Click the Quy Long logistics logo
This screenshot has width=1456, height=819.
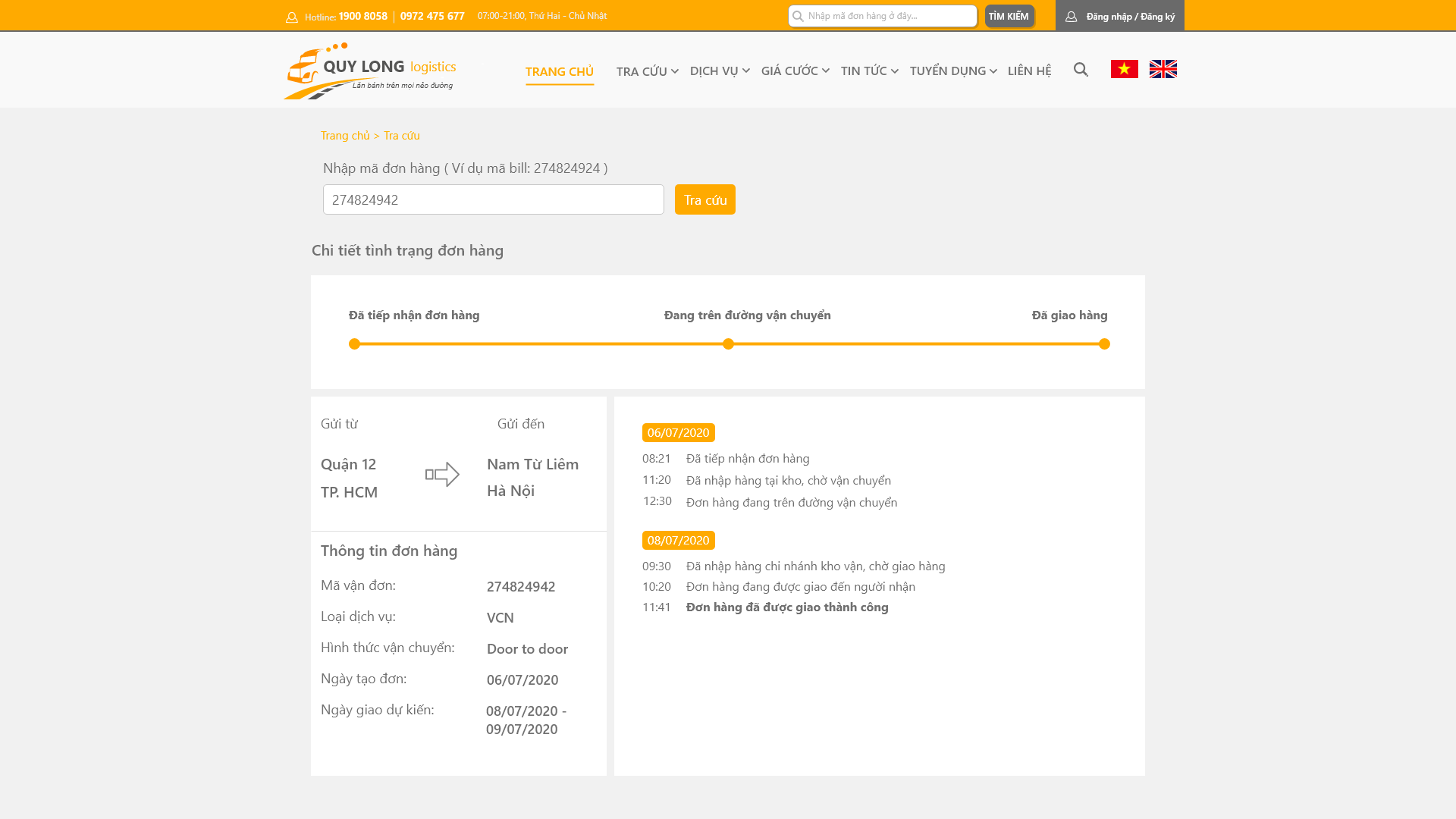point(370,71)
